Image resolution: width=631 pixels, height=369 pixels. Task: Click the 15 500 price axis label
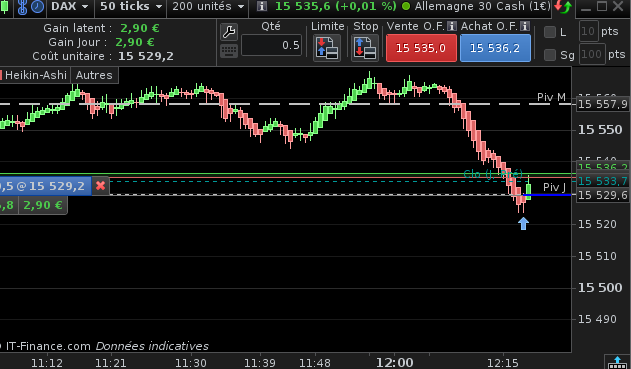pyautogui.click(x=600, y=287)
